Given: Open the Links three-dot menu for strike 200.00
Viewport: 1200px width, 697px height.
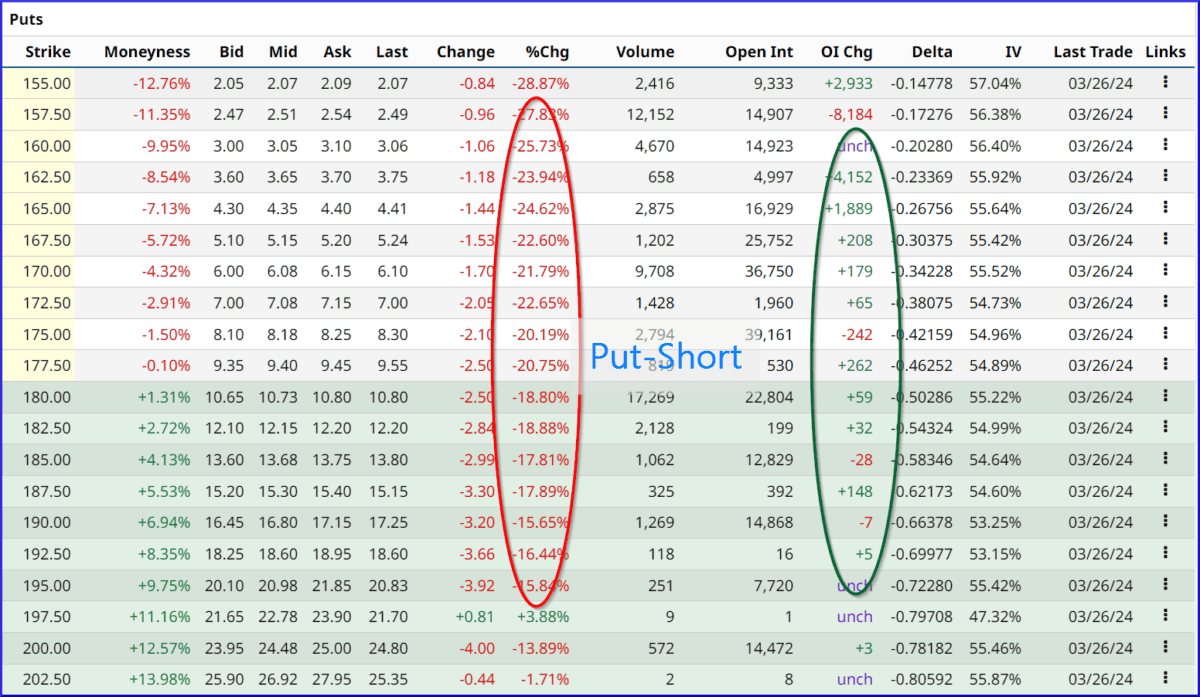Looking at the screenshot, I should pos(1165,647).
